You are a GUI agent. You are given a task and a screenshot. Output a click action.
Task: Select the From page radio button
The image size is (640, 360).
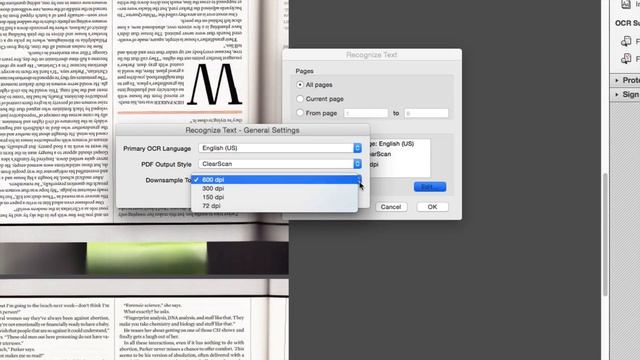pyautogui.click(x=300, y=113)
